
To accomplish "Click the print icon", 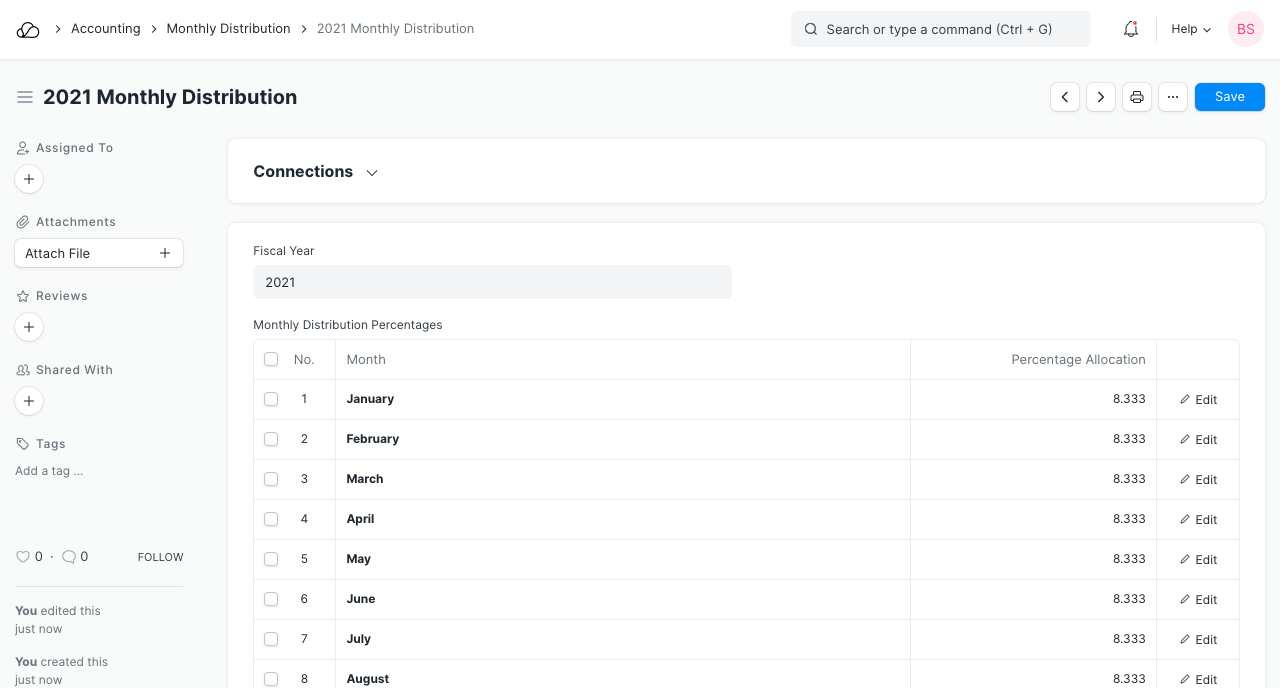I will [x=1137, y=97].
